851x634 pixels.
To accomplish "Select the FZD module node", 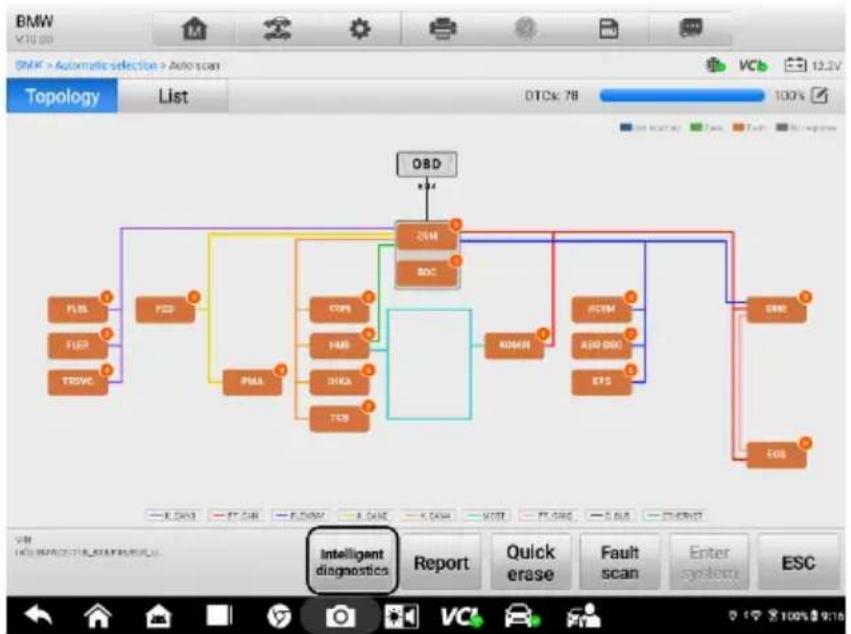I will tap(164, 309).
